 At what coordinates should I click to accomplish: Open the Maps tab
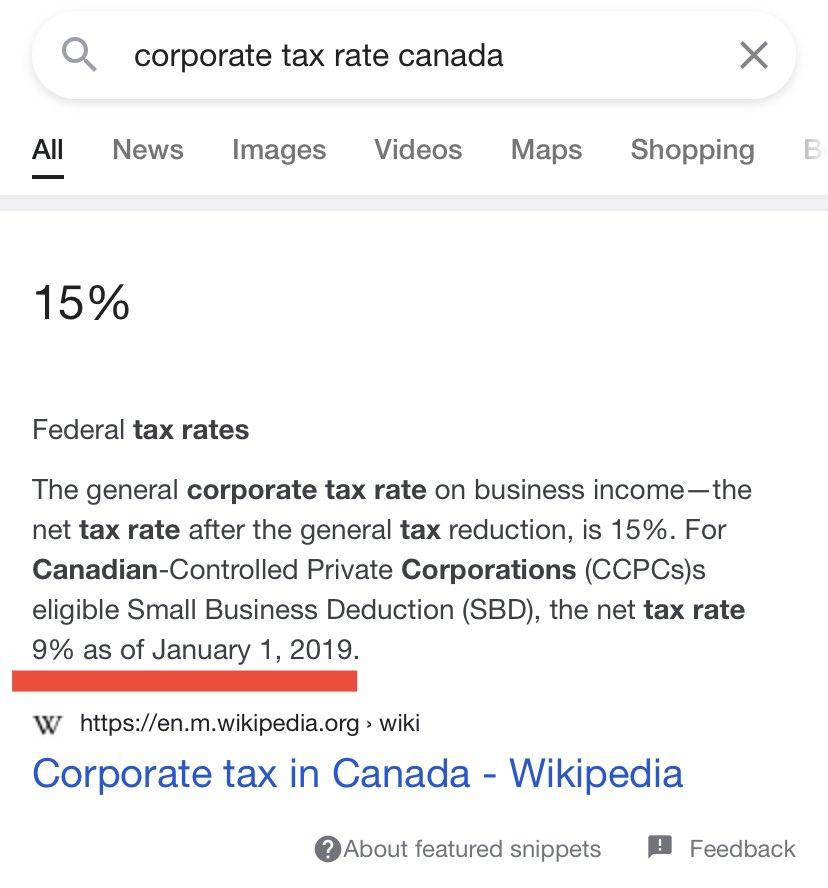click(546, 150)
